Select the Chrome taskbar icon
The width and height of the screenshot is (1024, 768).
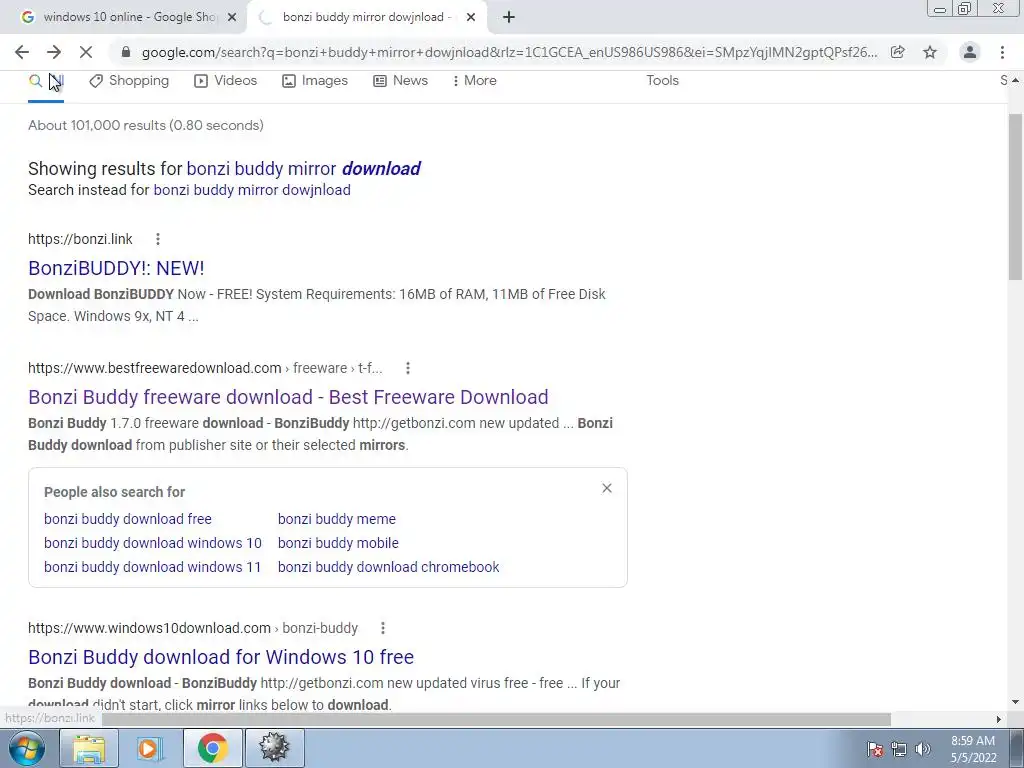[x=212, y=748]
